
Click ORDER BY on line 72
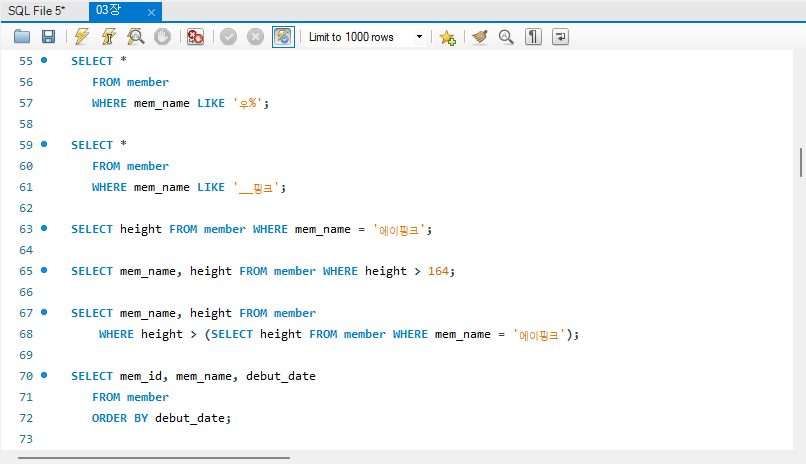pyautogui.click(x=120, y=418)
